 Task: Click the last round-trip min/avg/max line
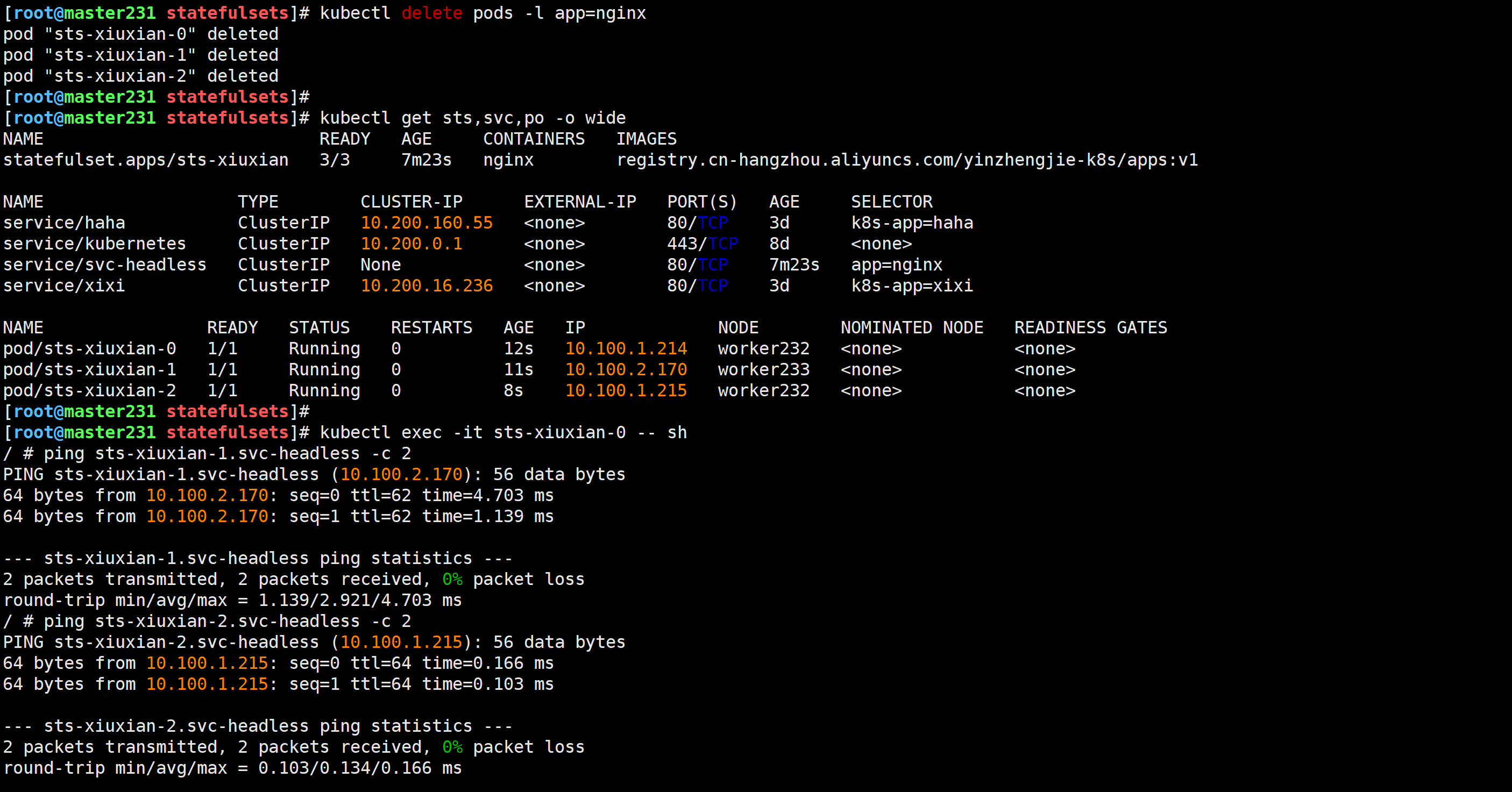click(x=232, y=768)
